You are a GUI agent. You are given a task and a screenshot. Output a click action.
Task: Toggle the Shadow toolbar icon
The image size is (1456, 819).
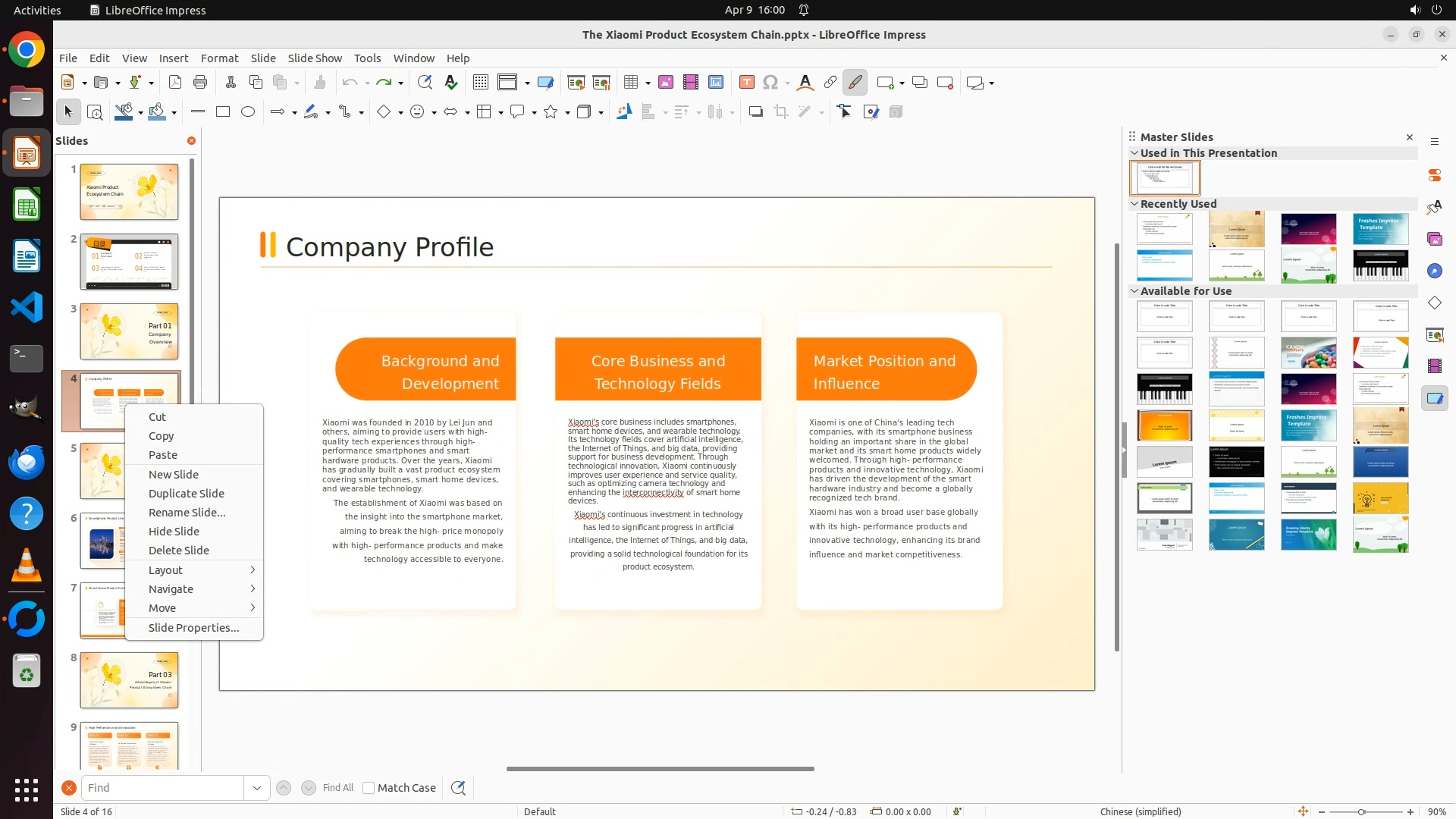755,112
